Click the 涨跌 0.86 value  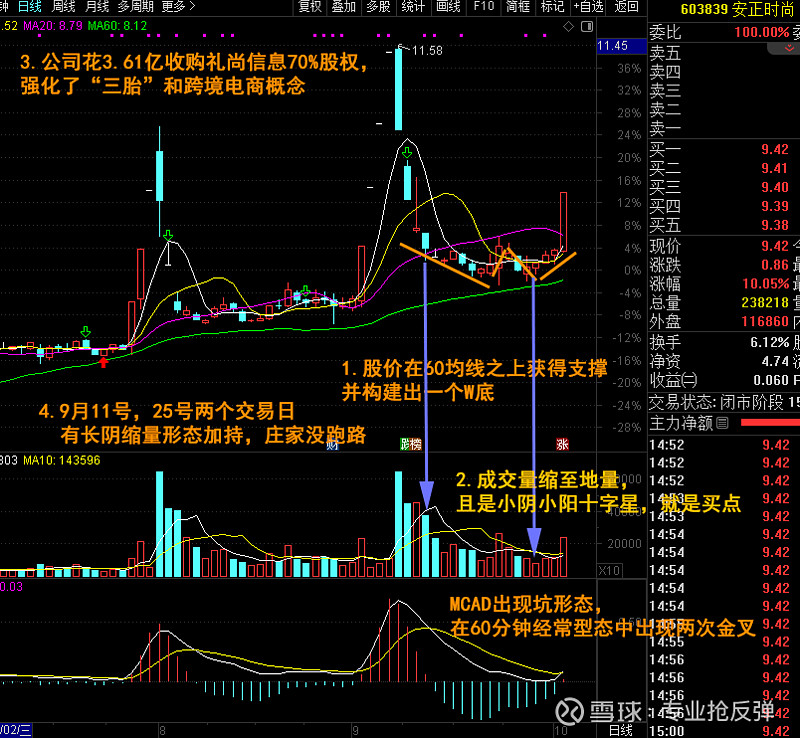pyautogui.click(x=775, y=265)
